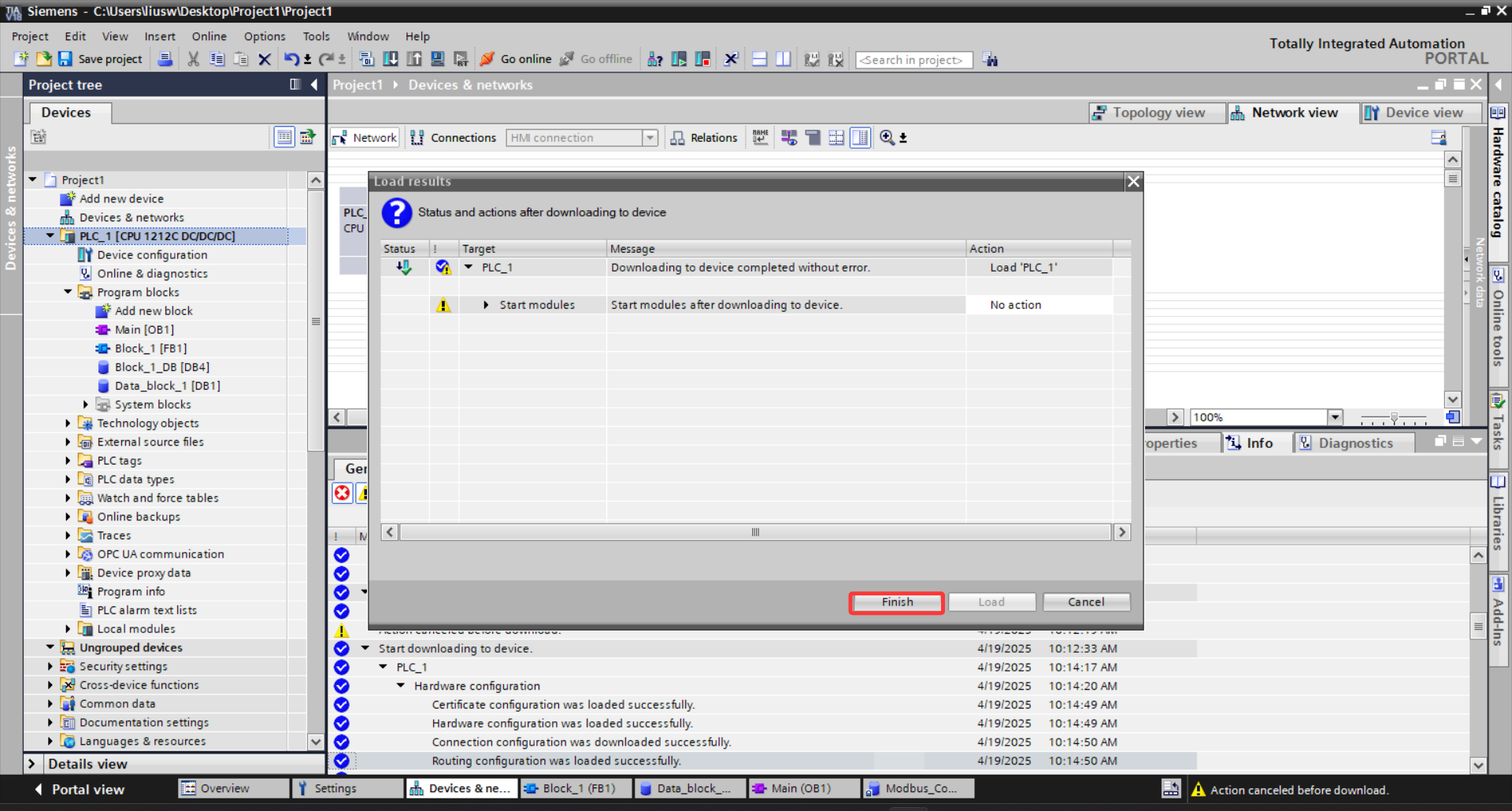Screen dimensions: 1512x811
Task: Click the New project icon in toolbar
Action: (x=21, y=59)
